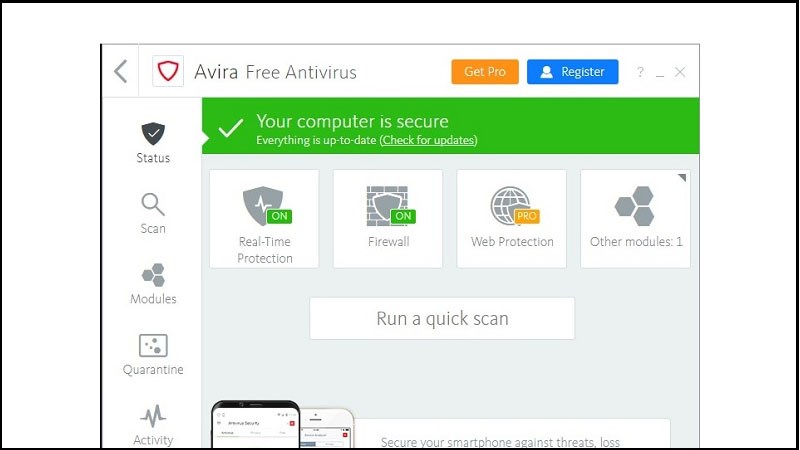Click the PRO badge on Web Protection
The width and height of the screenshot is (800, 450).
pos(527,216)
